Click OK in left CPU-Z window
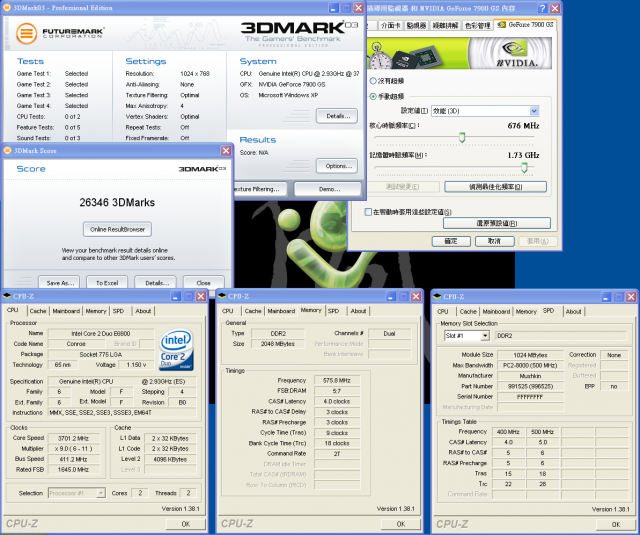 (x=186, y=524)
